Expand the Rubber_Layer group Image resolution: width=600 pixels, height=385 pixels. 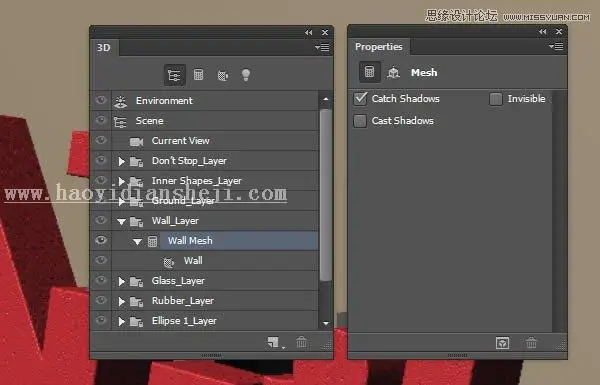pyautogui.click(x=121, y=302)
